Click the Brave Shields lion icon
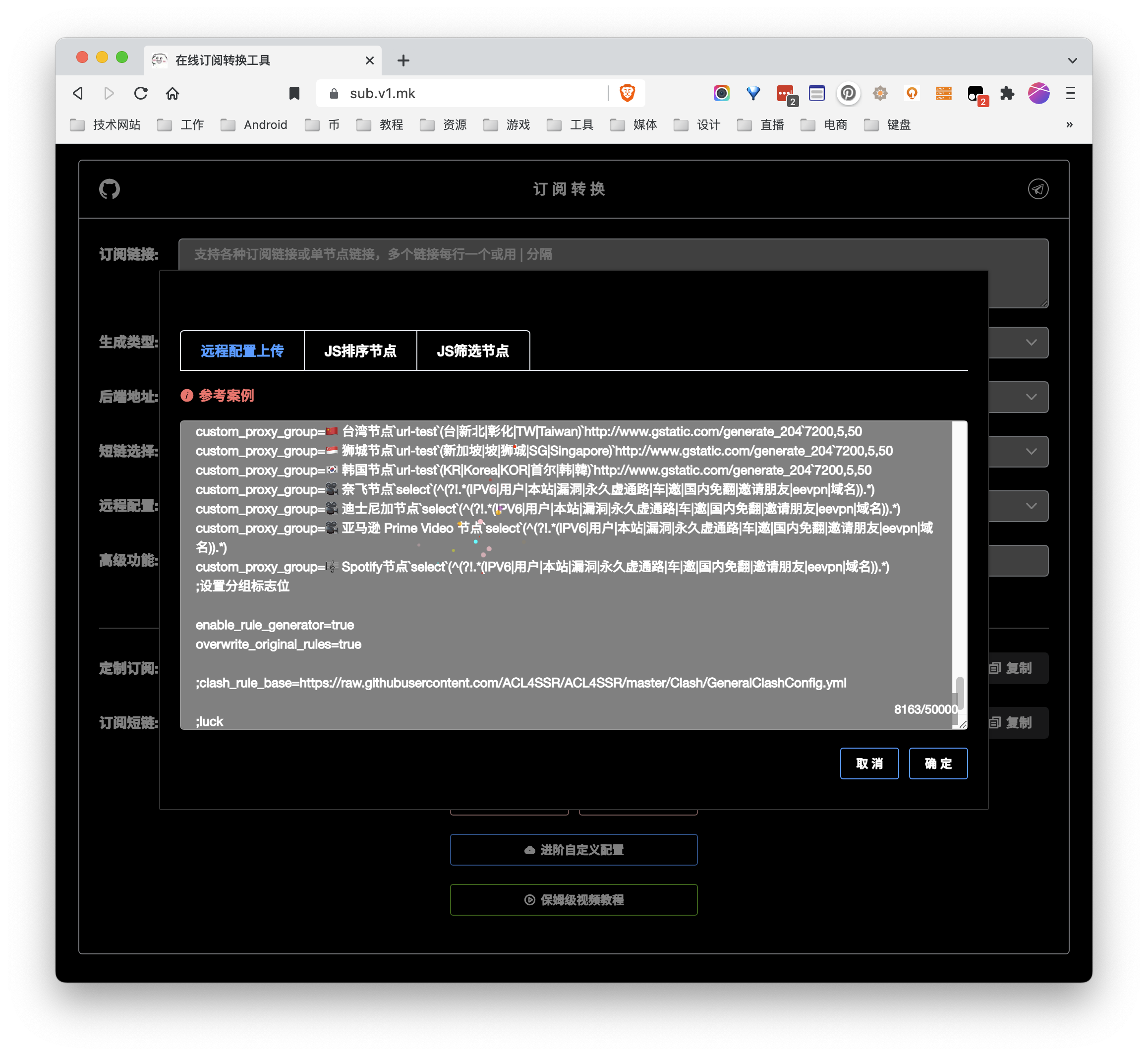Viewport: 1148px width, 1056px height. (627, 93)
